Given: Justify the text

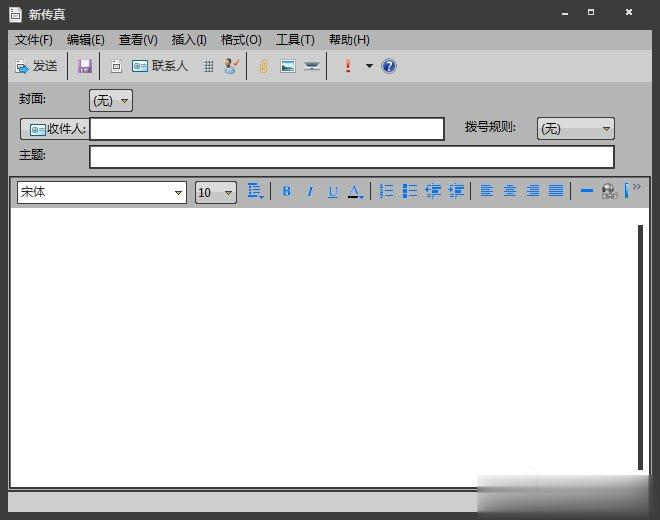Looking at the screenshot, I should tap(556, 191).
